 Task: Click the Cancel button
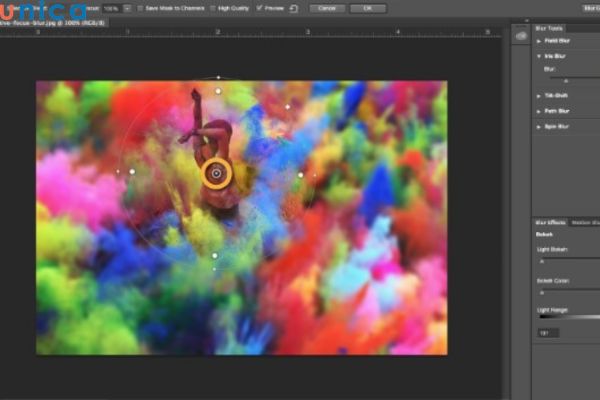coord(327,8)
